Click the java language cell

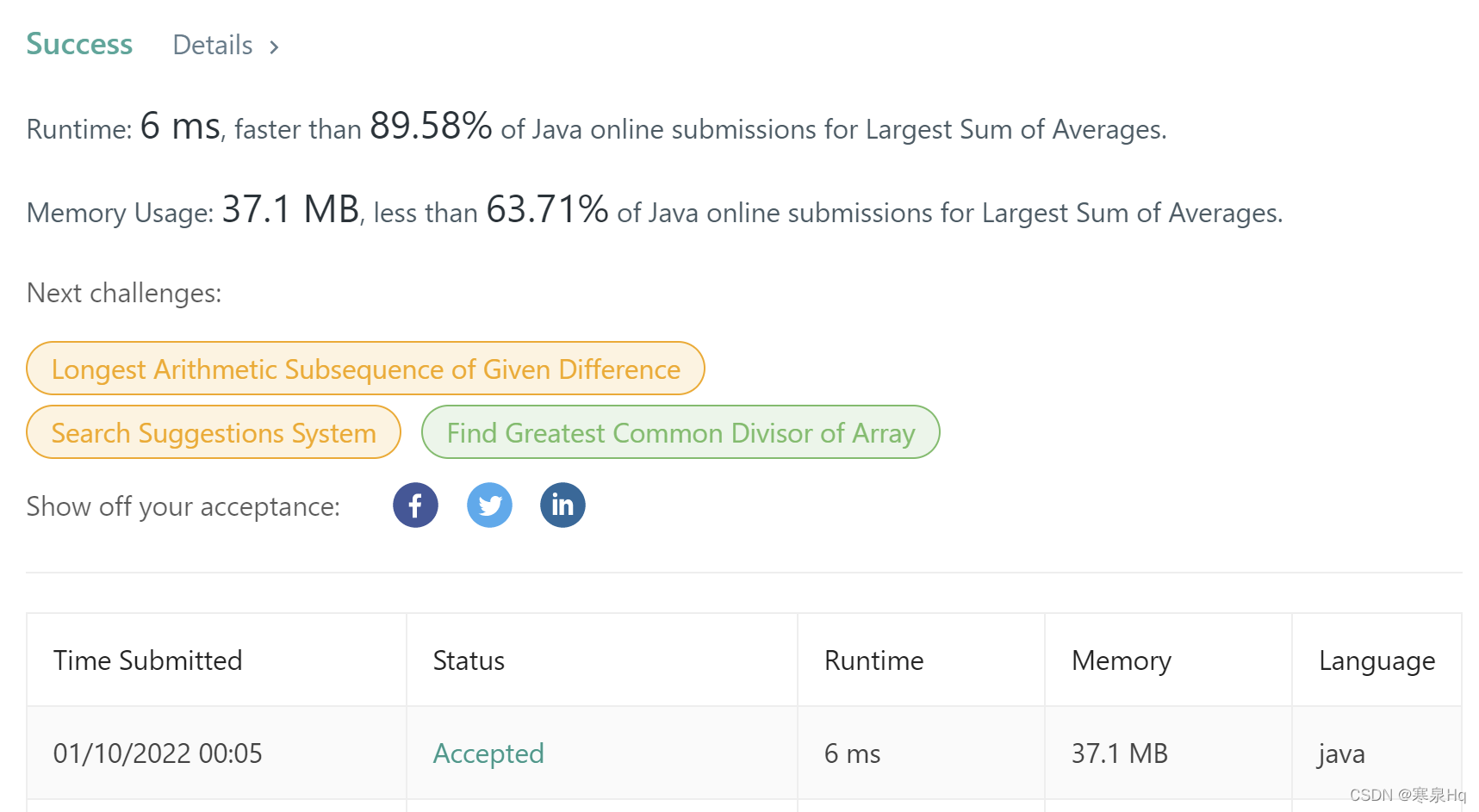[1340, 753]
